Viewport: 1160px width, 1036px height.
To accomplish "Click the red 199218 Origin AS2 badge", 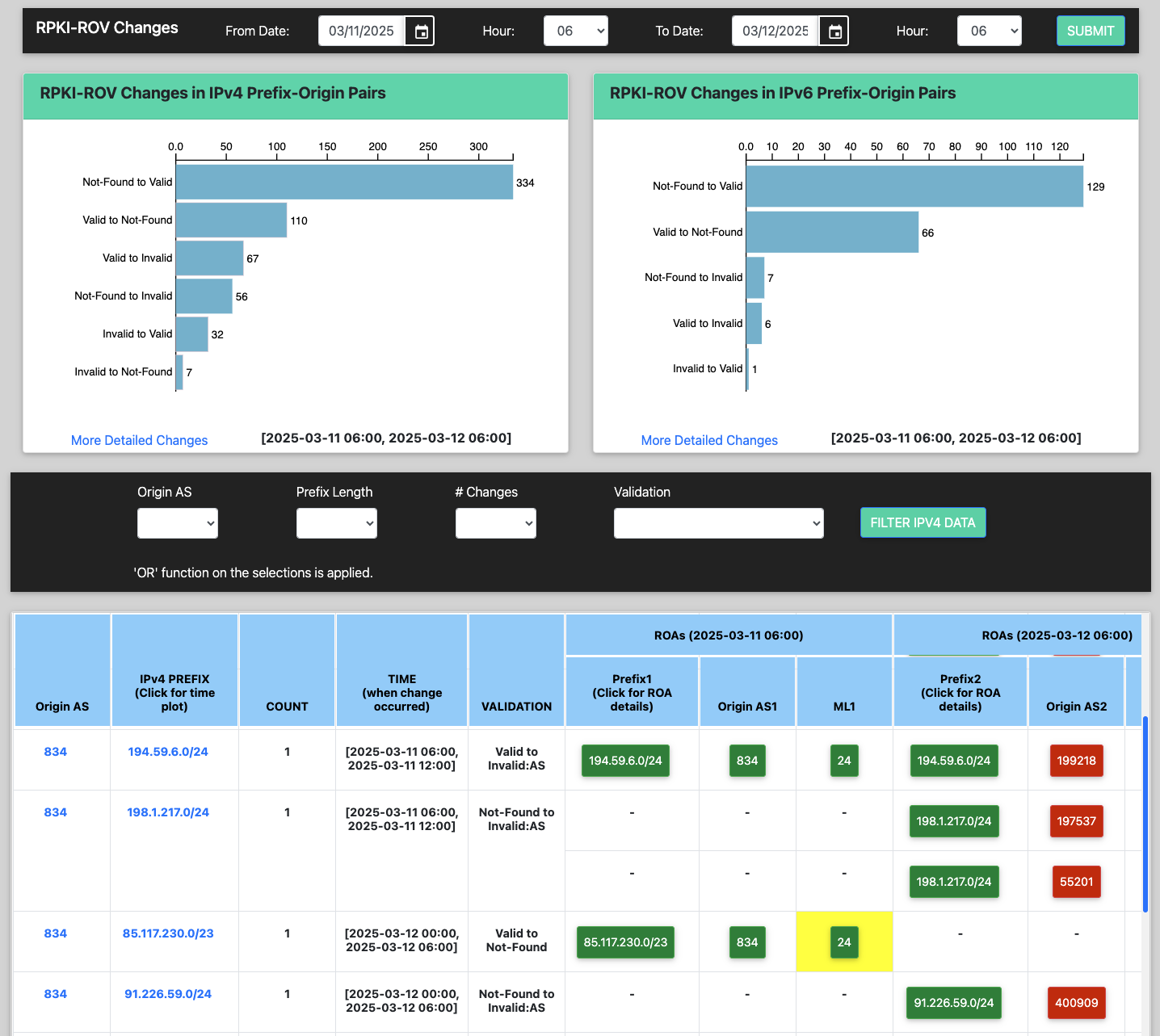I will [x=1076, y=761].
